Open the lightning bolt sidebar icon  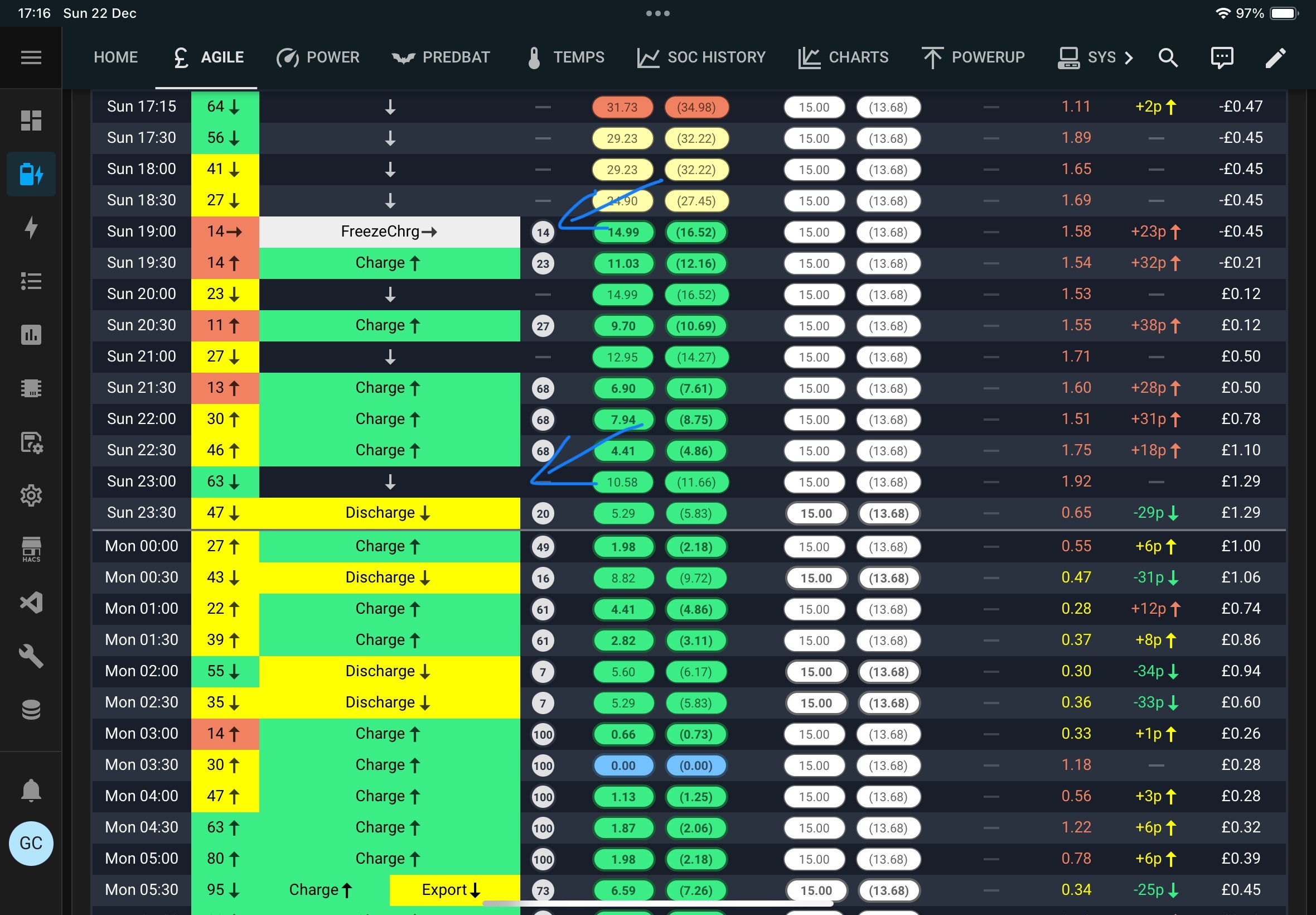31,228
